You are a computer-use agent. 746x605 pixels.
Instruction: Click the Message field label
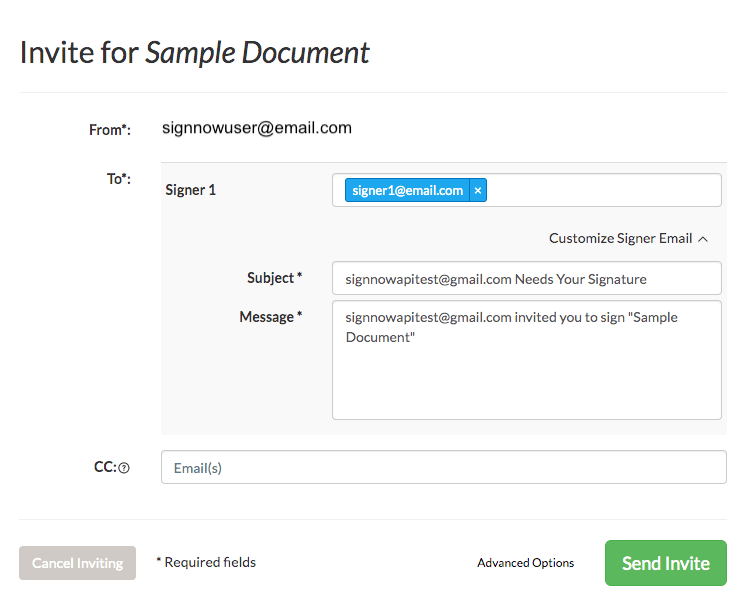[270, 317]
